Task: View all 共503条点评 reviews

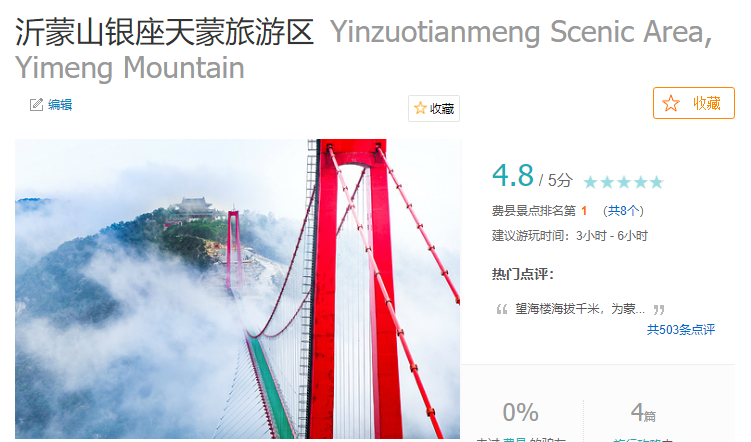Action: [x=681, y=329]
